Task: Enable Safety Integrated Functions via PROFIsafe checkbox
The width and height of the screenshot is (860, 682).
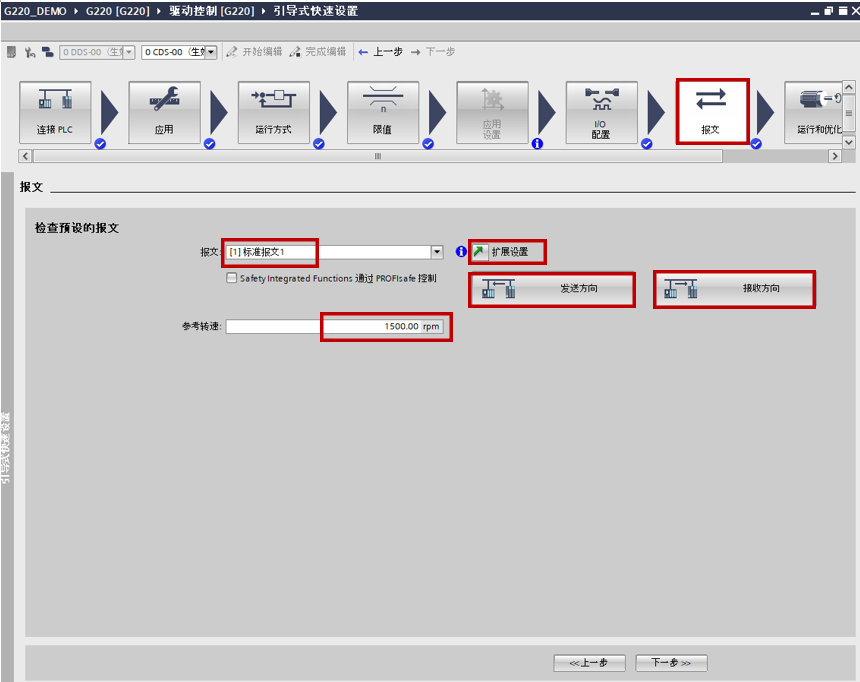Action: (232, 279)
